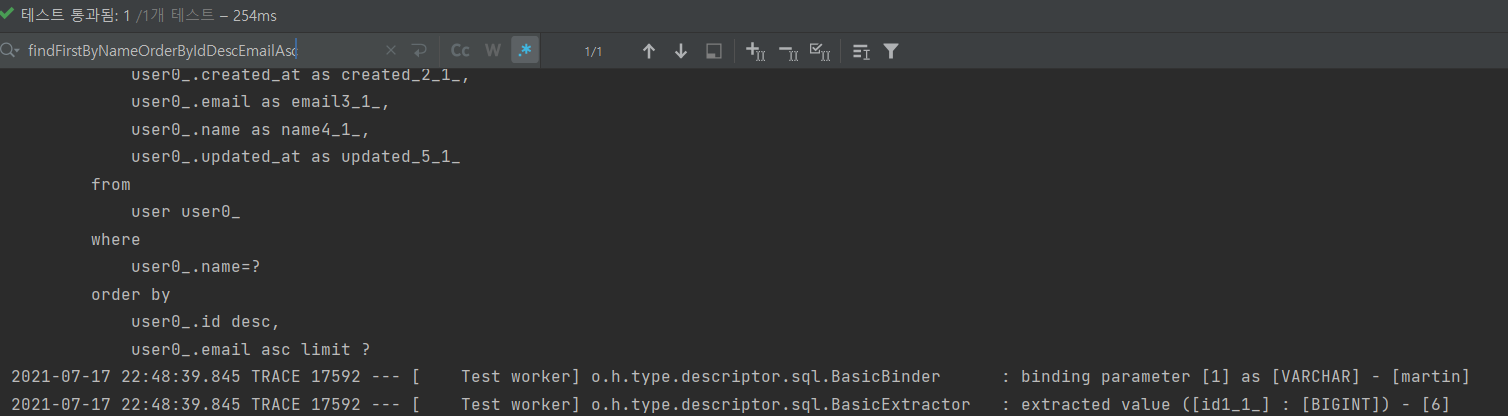The image size is (1508, 416).
Task: Open the filter search results funnel icon
Action: 891,51
